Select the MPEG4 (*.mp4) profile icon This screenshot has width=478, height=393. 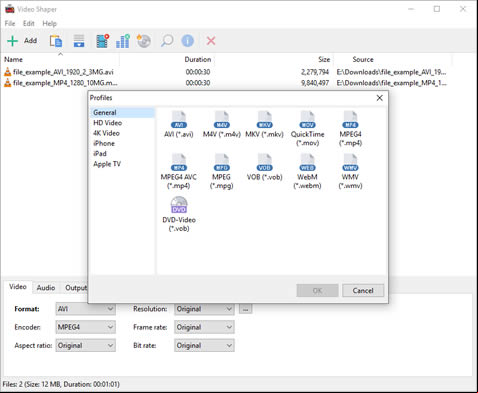point(350,120)
